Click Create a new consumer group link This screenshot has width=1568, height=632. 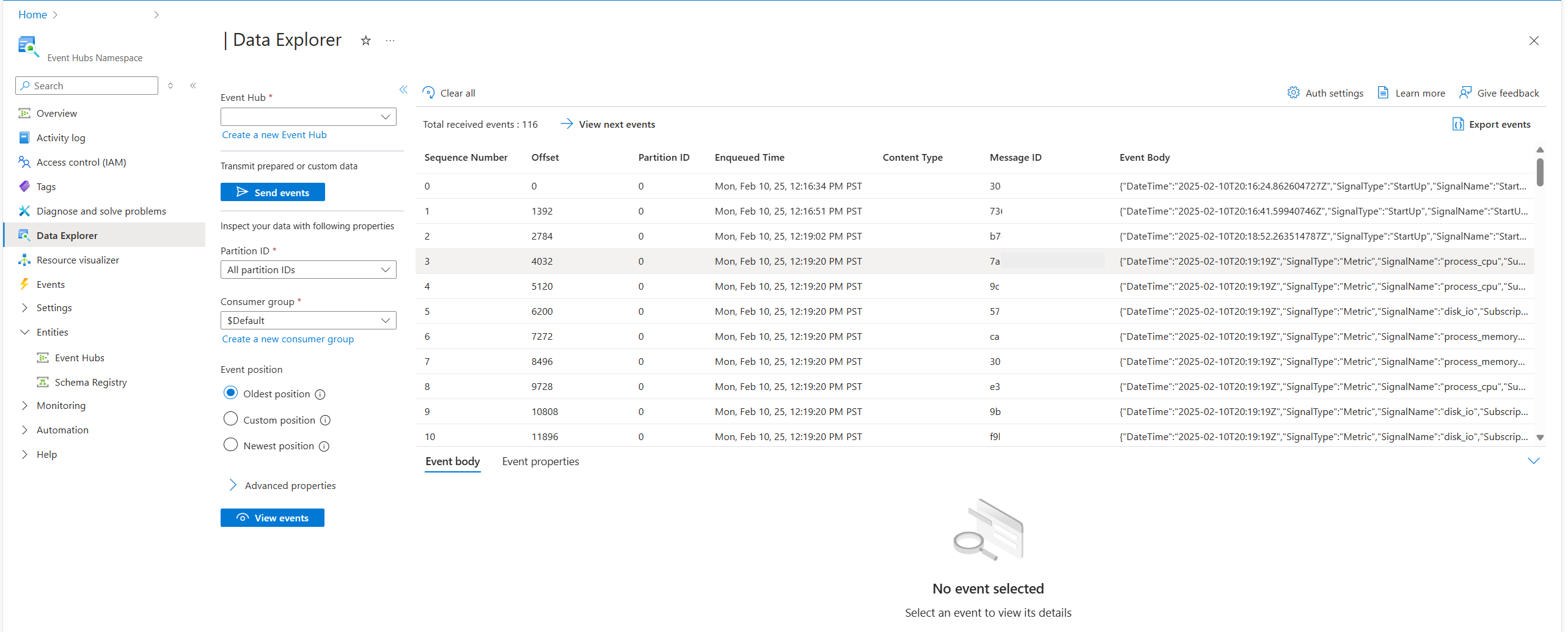point(288,339)
